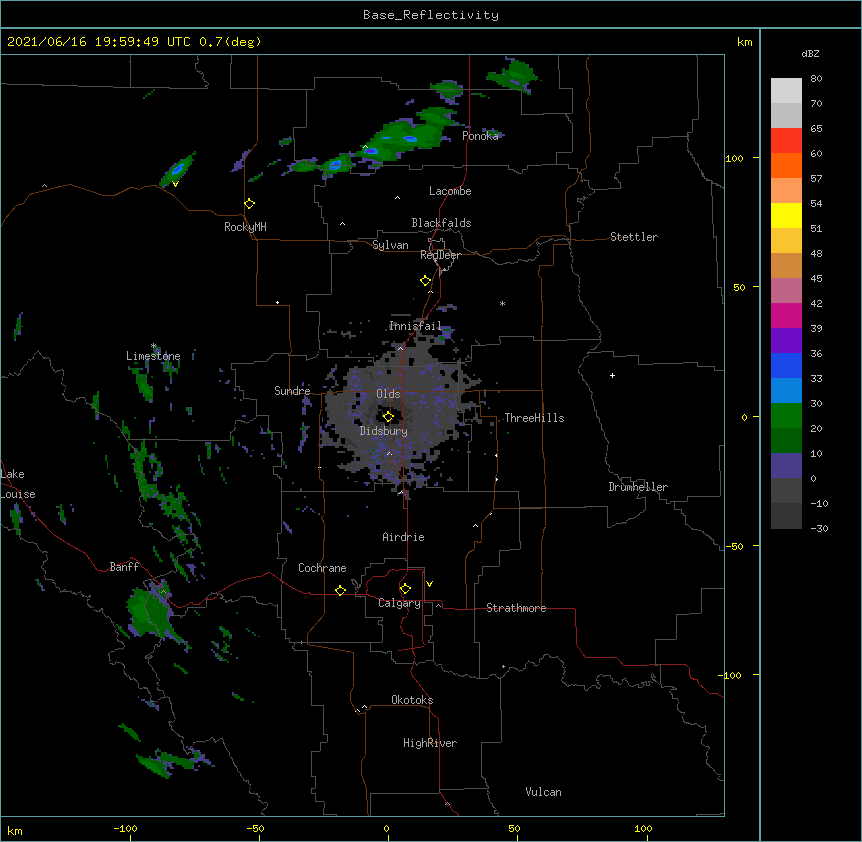This screenshot has height=842, width=862.
Task: Click the RockyMH map label
Action: coord(245,227)
